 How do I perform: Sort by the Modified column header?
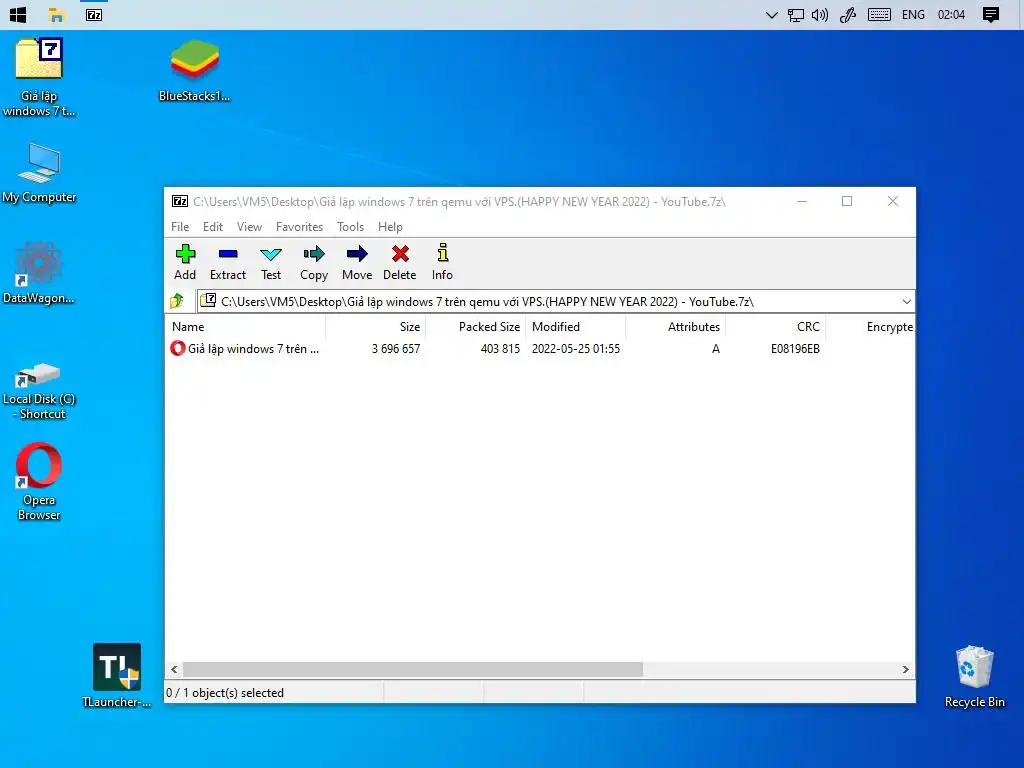[575, 327]
